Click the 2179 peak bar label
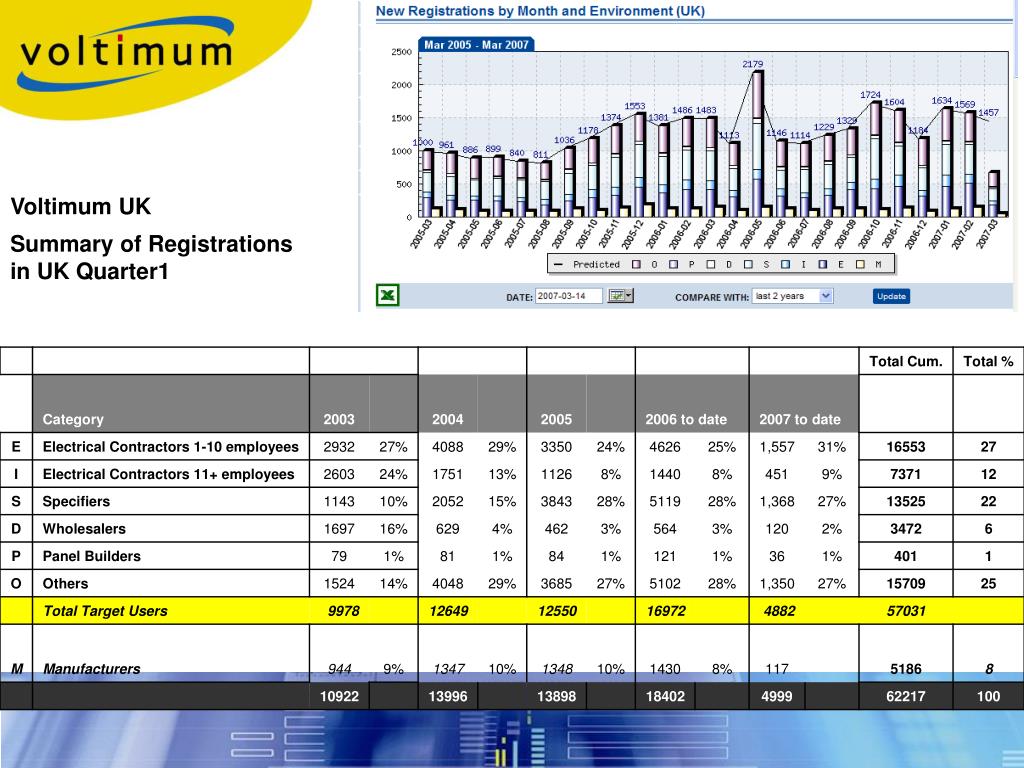Image resolution: width=1024 pixels, height=768 pixels. pos(753,64)
